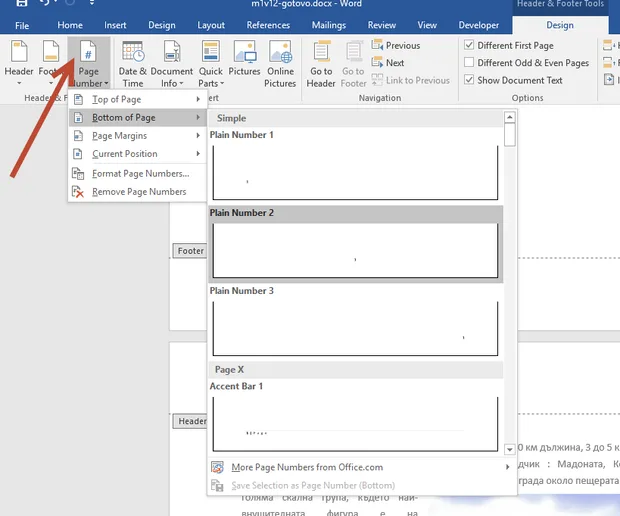This screenshot has width=620, height=516.
Task: Expand Current Position submenu arrow
Action: (198, 154)
